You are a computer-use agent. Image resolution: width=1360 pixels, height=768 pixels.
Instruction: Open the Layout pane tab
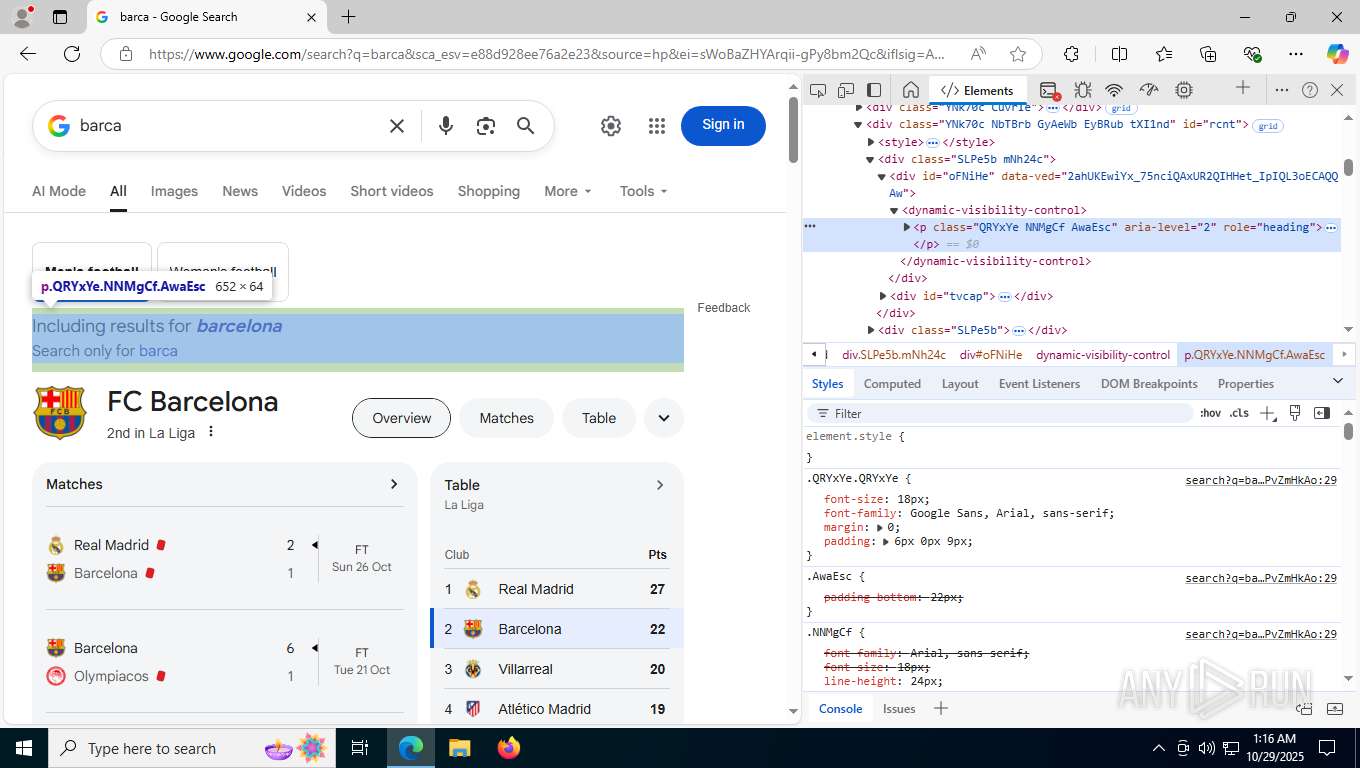(x=960, y=384)
